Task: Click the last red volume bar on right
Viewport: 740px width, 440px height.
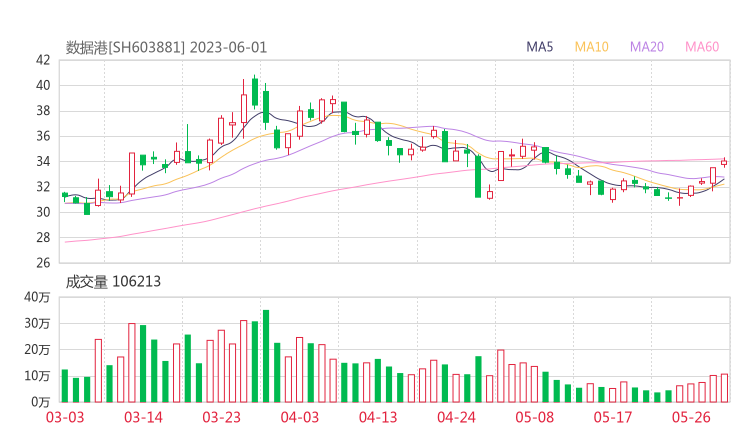Action: (x=724, y=388)
